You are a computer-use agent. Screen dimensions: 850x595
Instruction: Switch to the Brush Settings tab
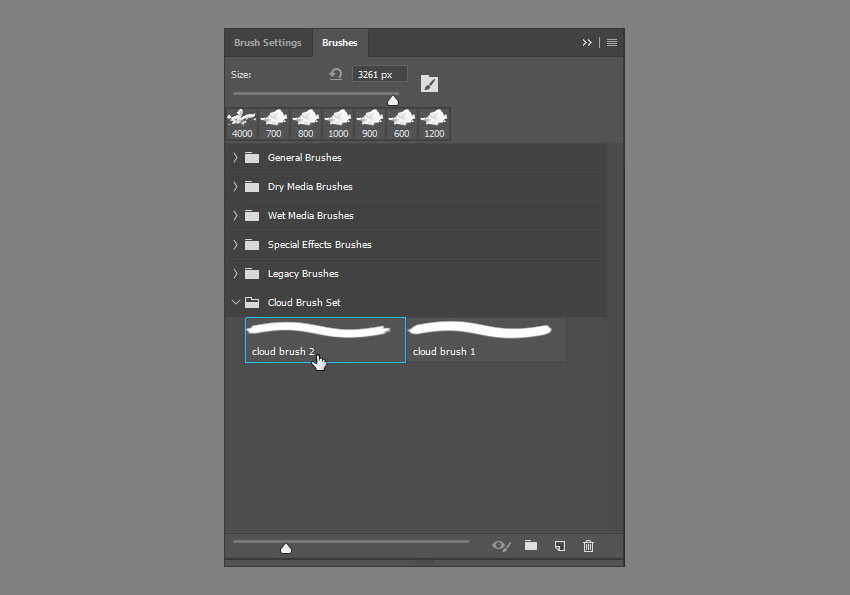267,43
